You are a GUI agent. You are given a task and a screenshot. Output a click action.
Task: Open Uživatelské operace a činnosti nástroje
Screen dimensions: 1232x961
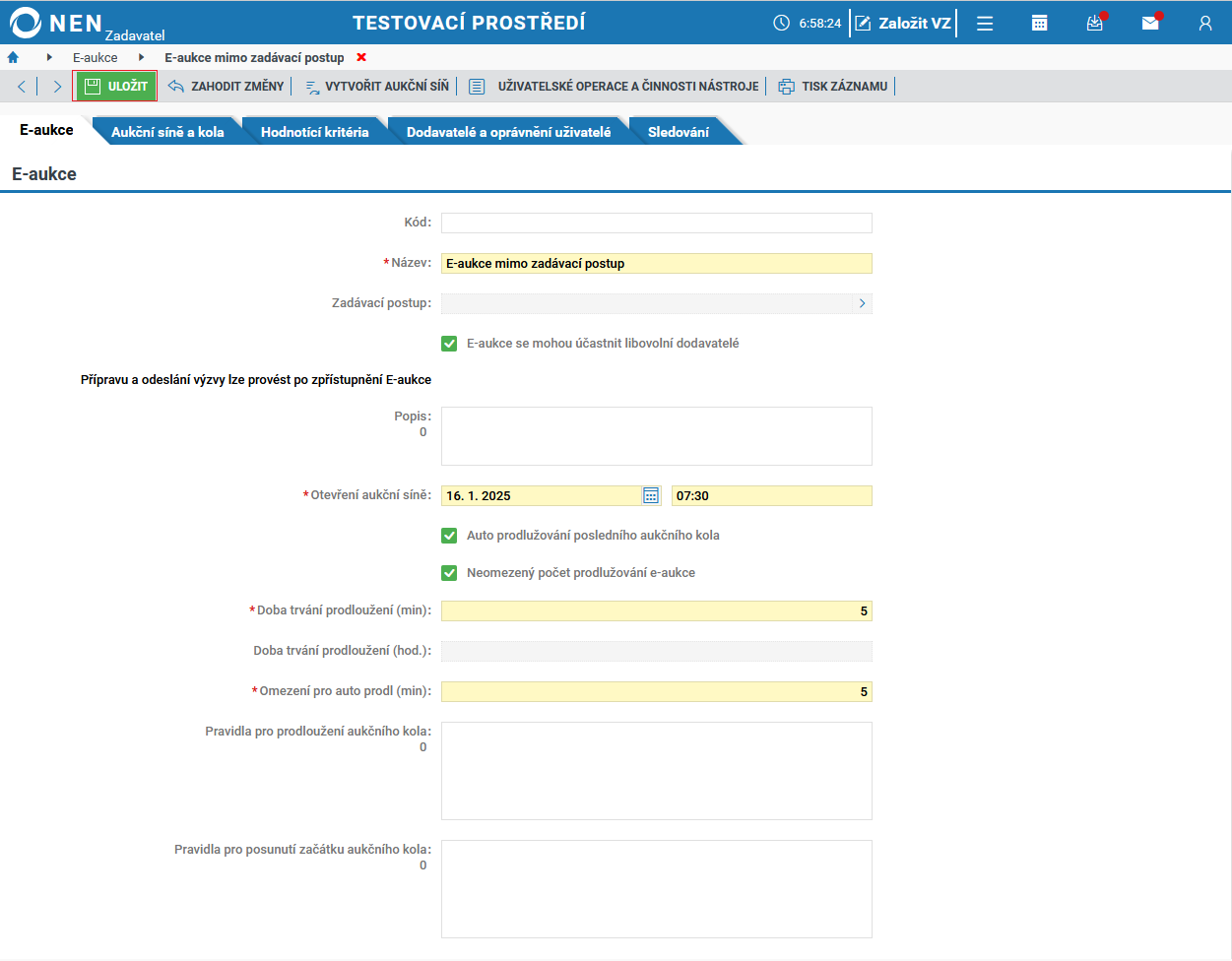coord(614,87)
